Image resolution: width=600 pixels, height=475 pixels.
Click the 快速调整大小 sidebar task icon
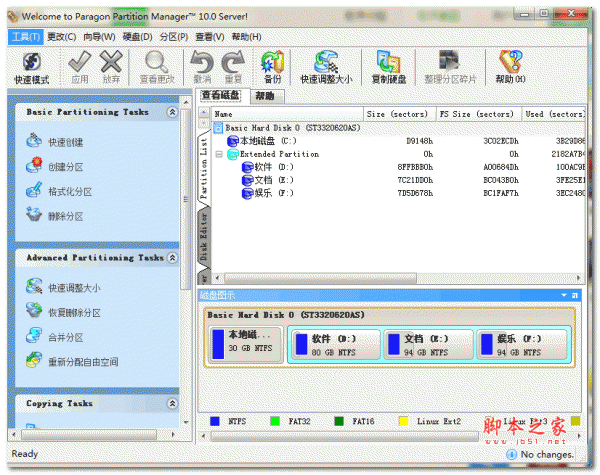point(34,286)
